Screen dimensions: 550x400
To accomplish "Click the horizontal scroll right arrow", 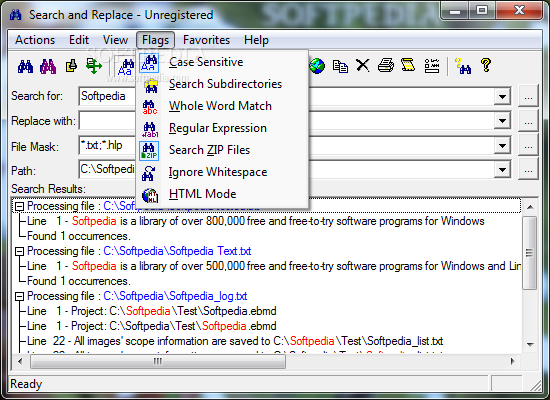I will coord(513,361).
